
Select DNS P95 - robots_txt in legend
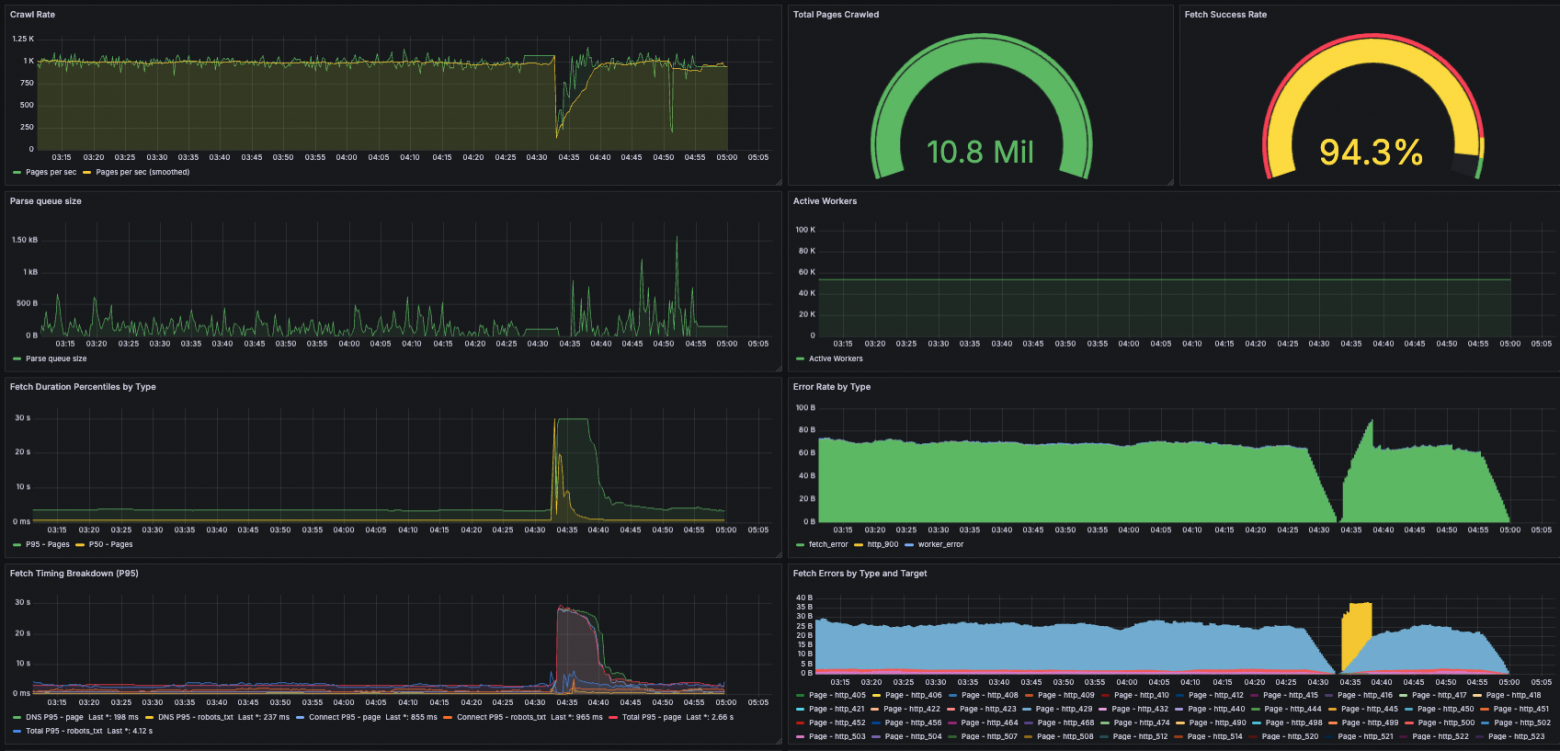coord(193,717)
